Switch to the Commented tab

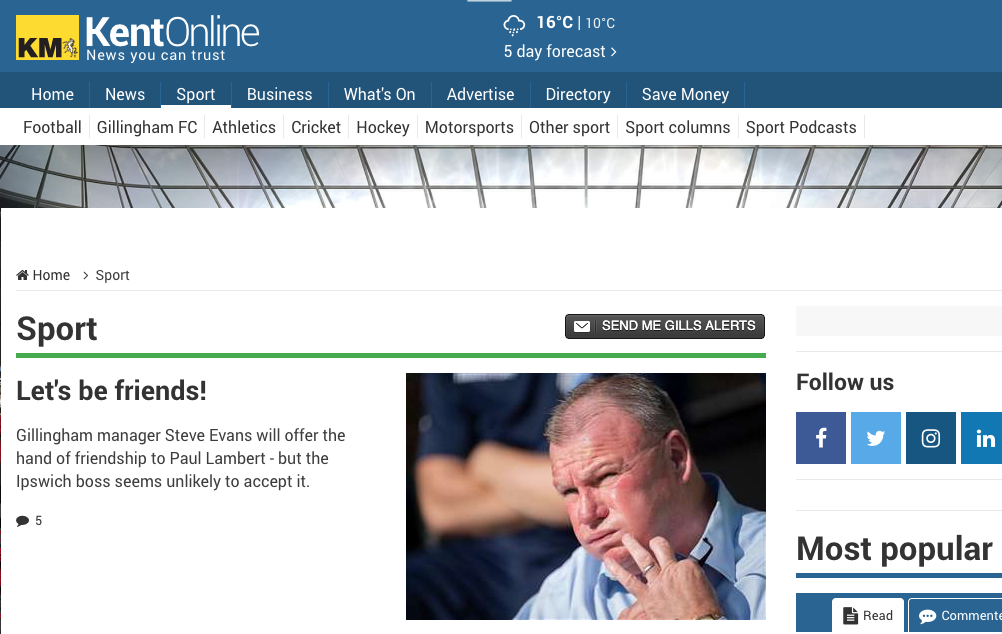pos(955,615)
